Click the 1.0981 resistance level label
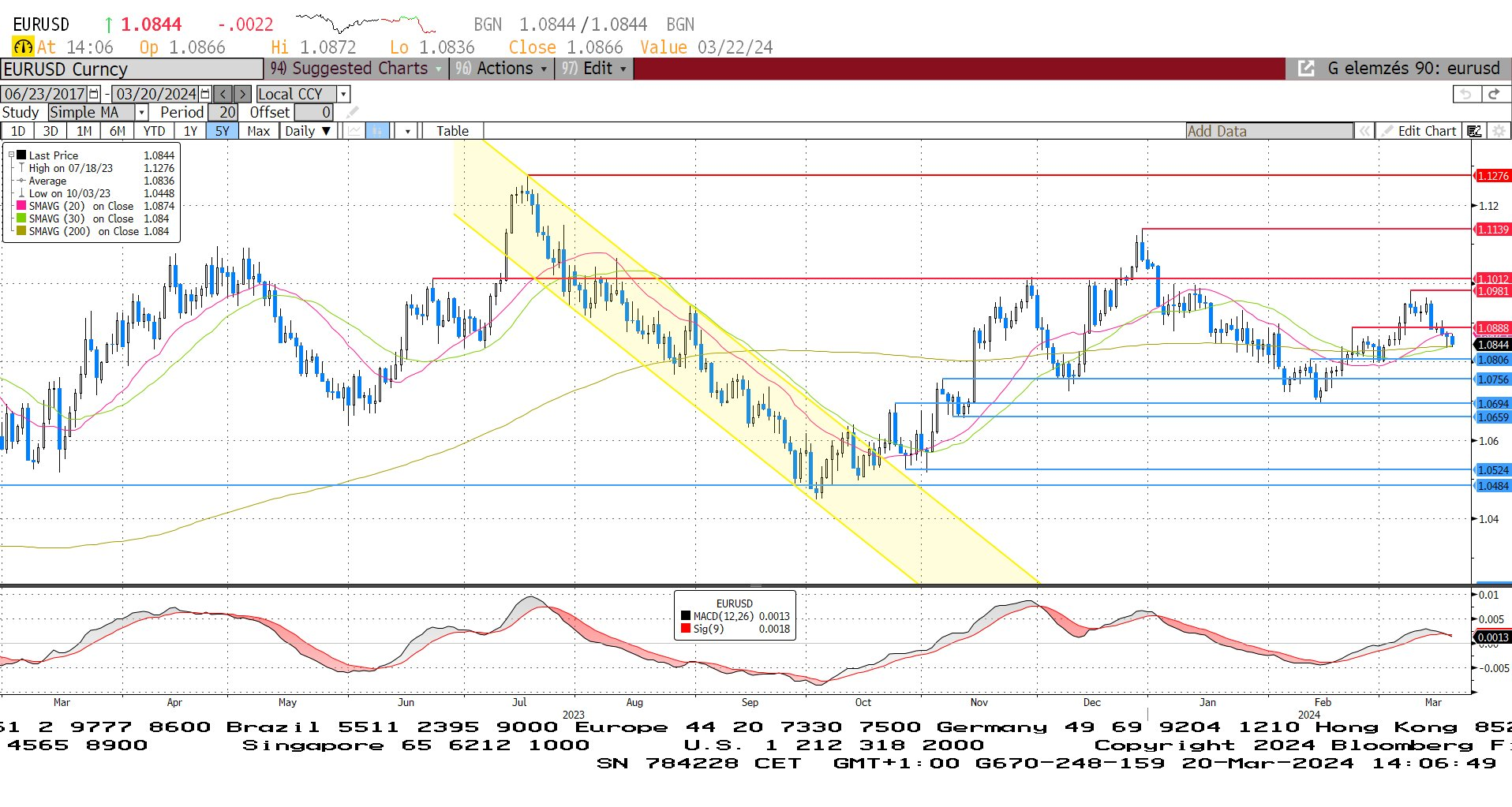The width and height of the screenshot is (1512, 807). [x=1492, y=291]
